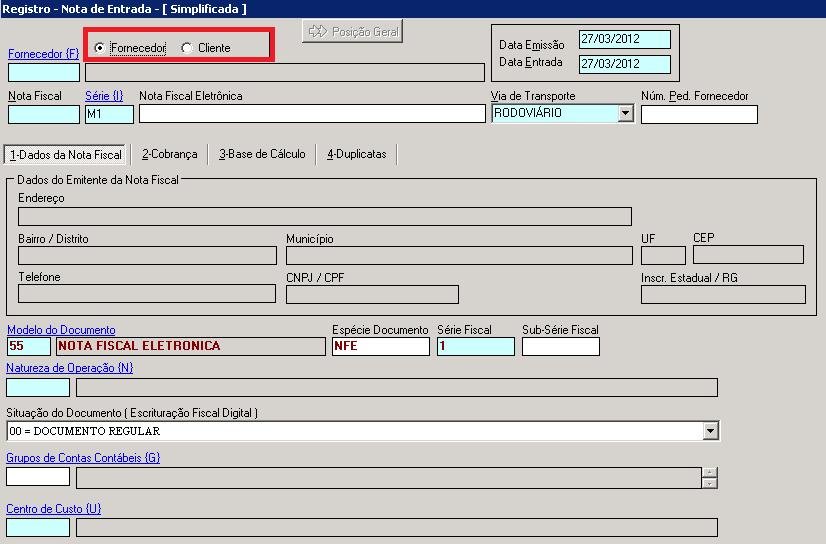Select the 1-Dados da Nota Fiscal tab

click(65, 155)
